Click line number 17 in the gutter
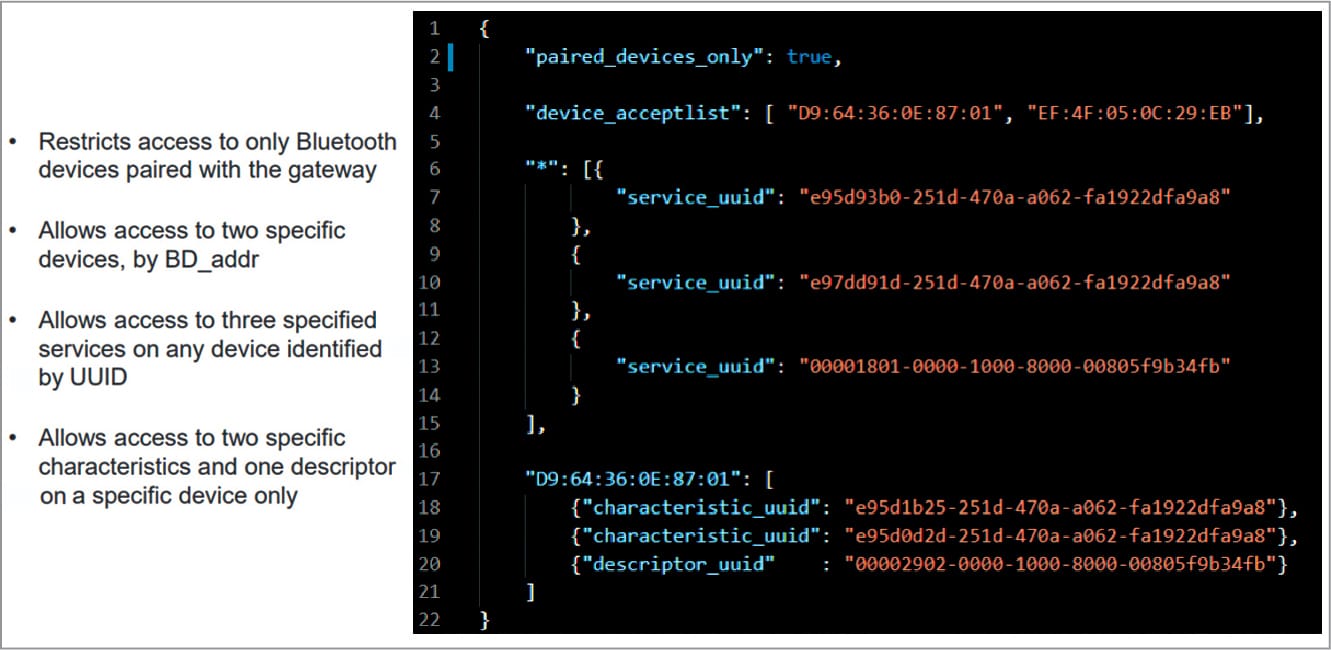Screen dimensions: 1331x650 pyautogui.click(x=430, y=479)
